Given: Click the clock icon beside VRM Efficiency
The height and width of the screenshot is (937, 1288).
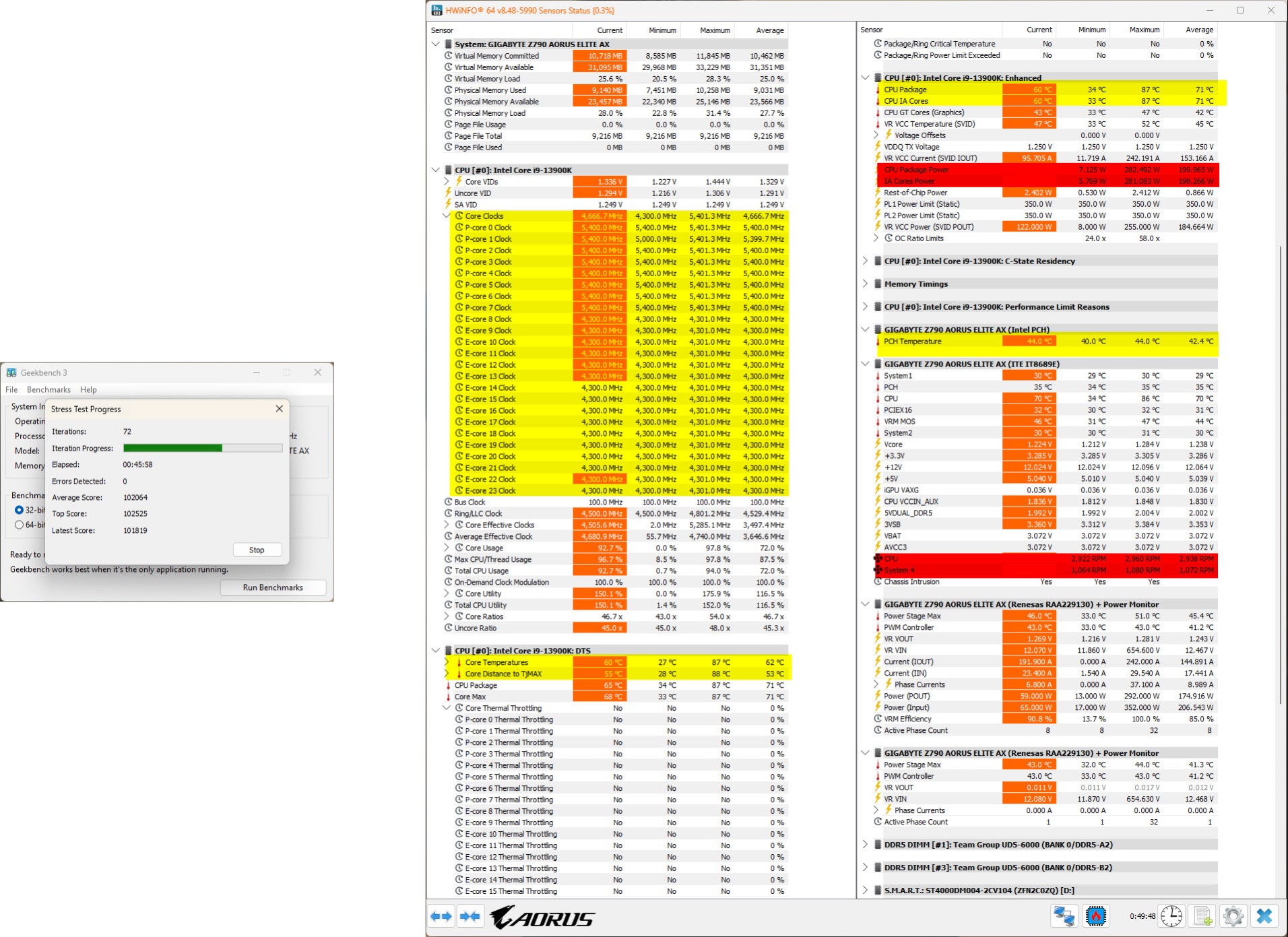Looking at the screenshot, I should 878,719.
